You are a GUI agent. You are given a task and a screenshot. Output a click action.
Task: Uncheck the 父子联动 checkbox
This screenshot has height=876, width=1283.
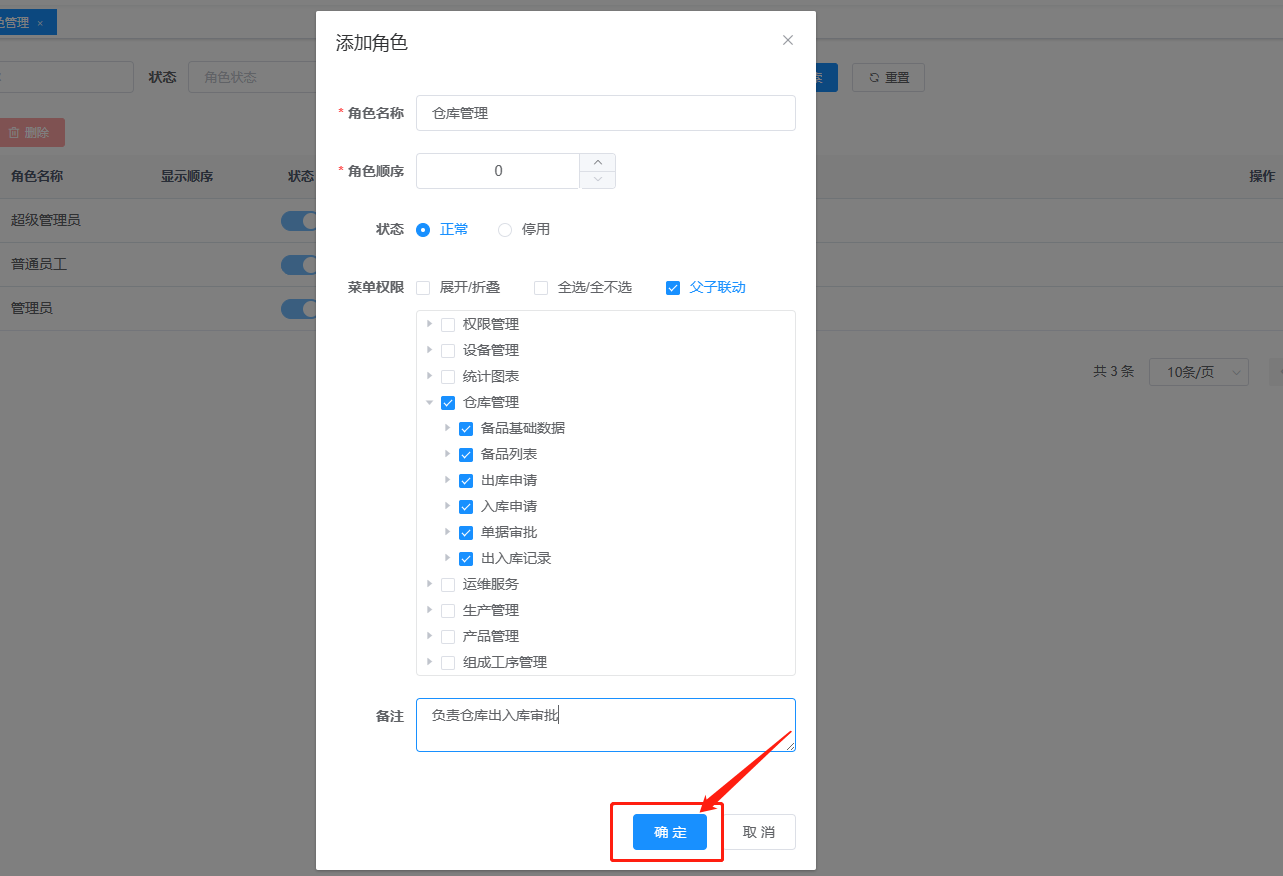pyautogui.click(x=673, y=288)
